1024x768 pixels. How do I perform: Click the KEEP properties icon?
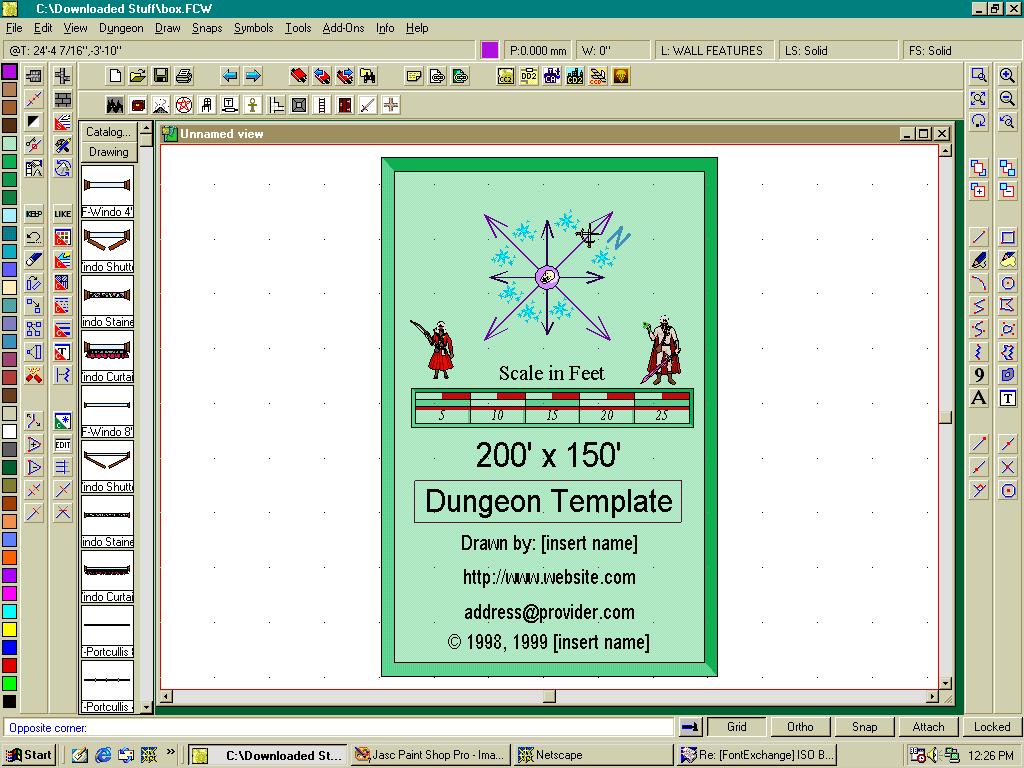[34, 214]
